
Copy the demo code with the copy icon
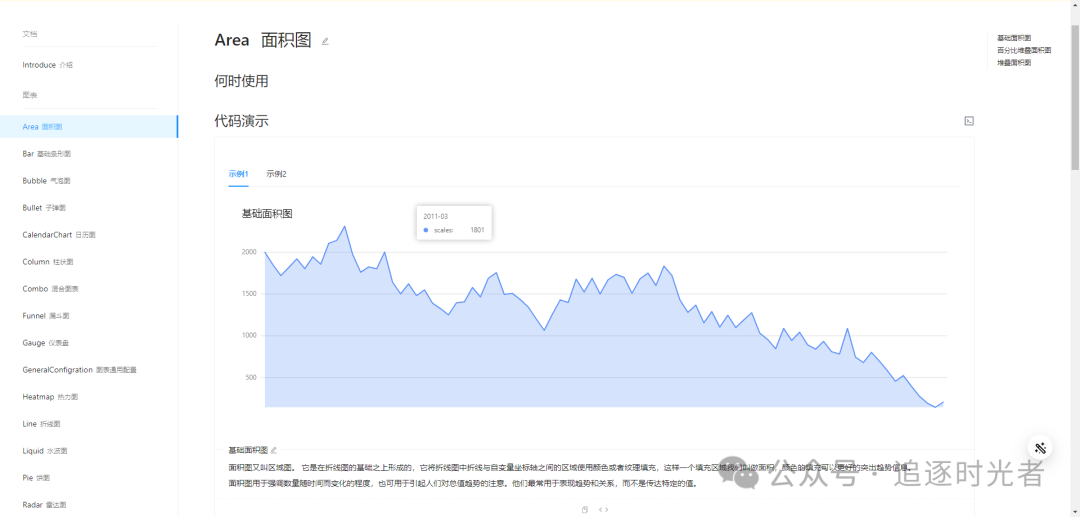pos(585,509)
